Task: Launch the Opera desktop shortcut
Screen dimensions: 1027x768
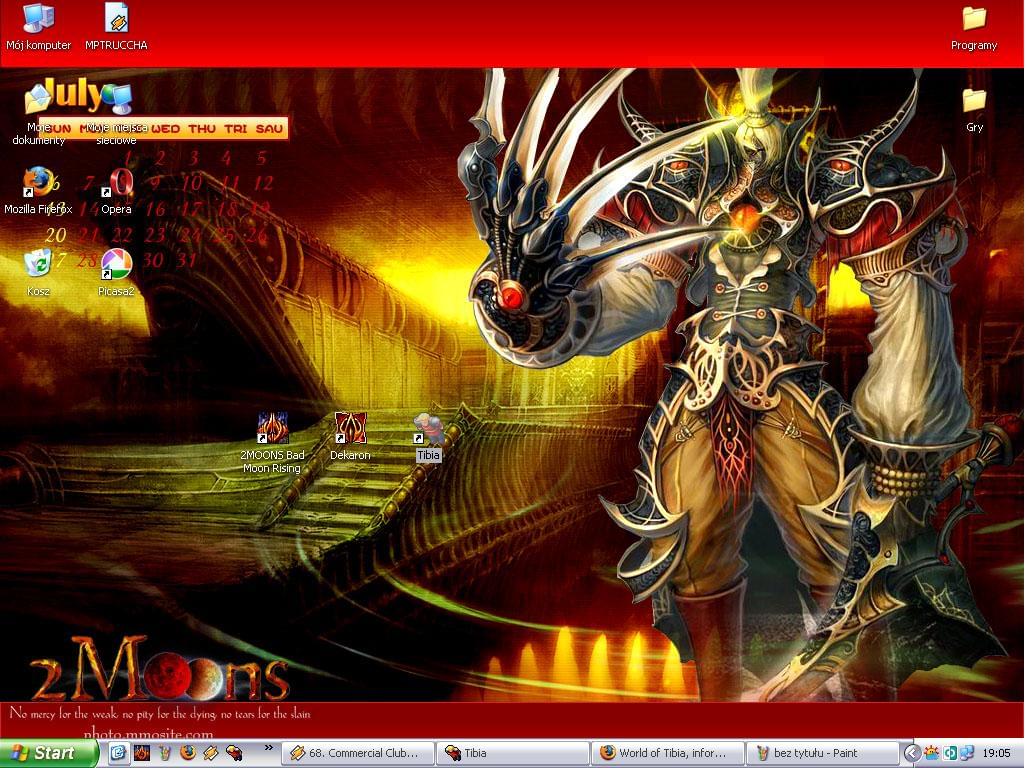Action: [x=116, y=191]
